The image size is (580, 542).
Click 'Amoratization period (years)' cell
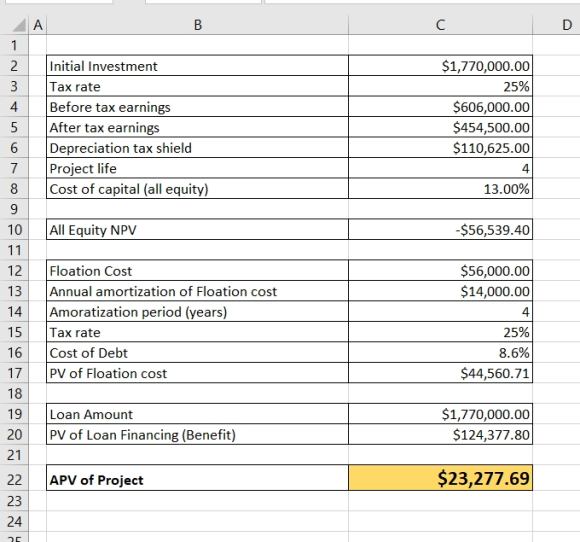198,312
